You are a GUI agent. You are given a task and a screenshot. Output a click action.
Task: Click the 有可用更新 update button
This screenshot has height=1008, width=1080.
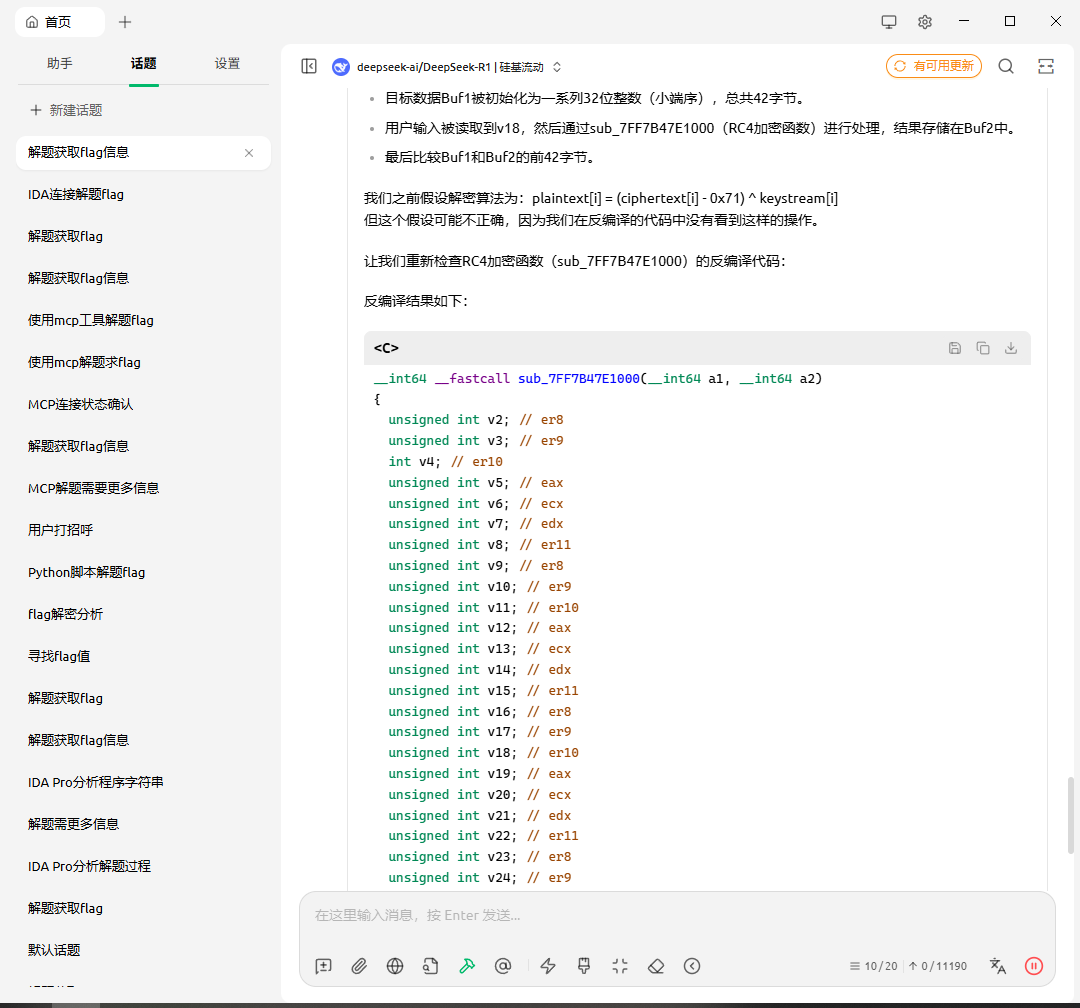[934, 66]
